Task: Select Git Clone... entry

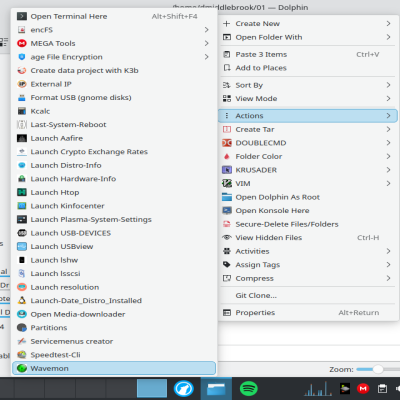Action: click(308, 295)
